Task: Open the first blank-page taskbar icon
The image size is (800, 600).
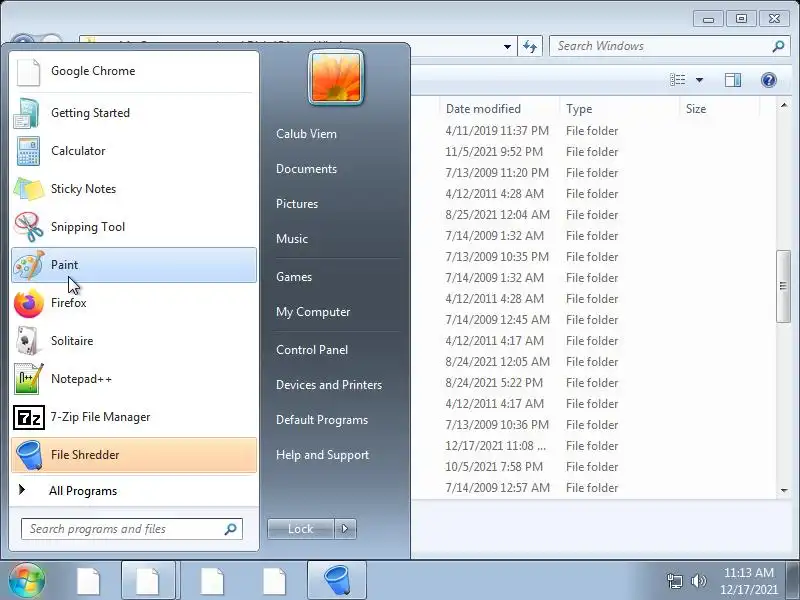Action: point(88,581)
